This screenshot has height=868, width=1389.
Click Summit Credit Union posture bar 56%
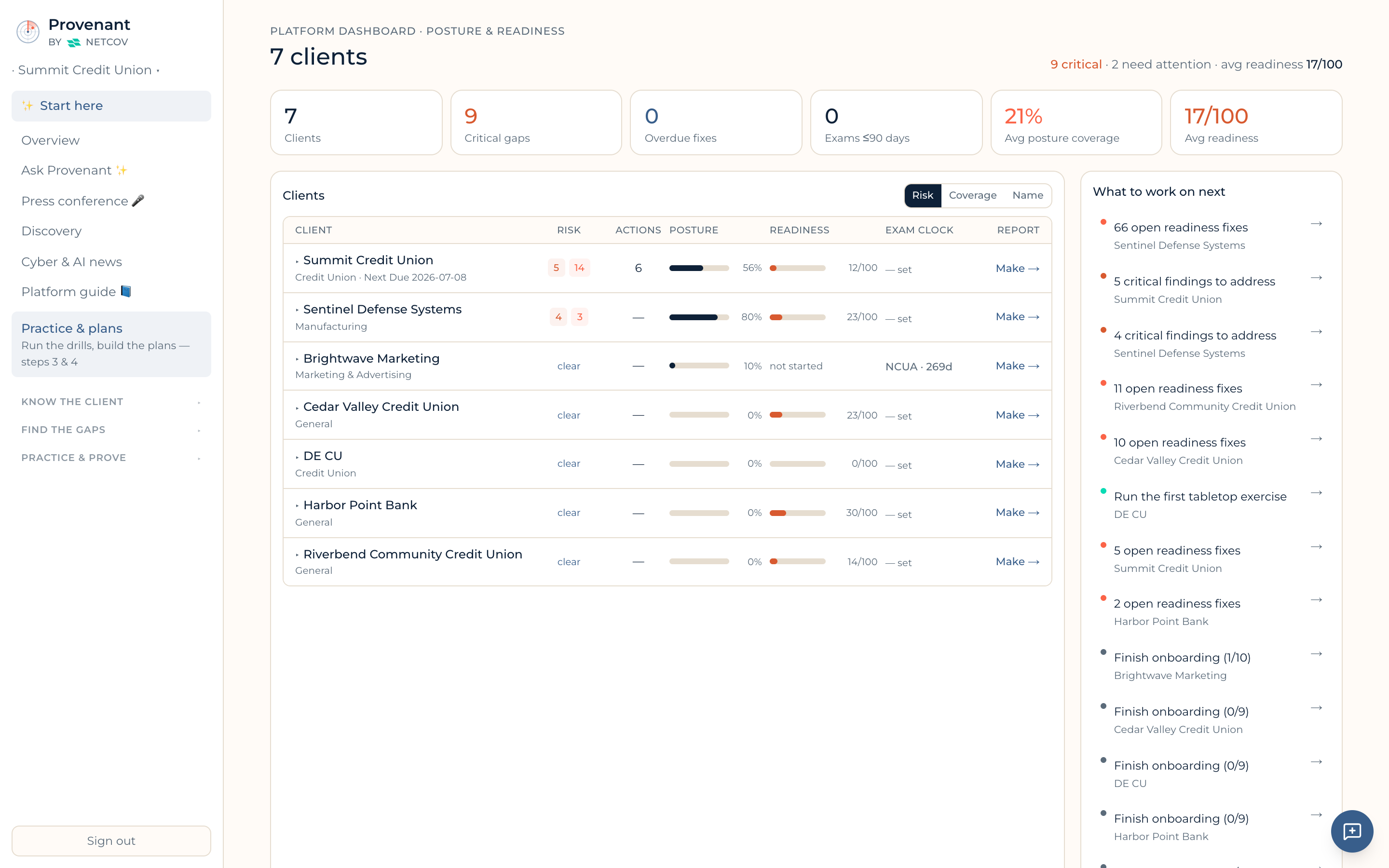click(x=698, y=268)
